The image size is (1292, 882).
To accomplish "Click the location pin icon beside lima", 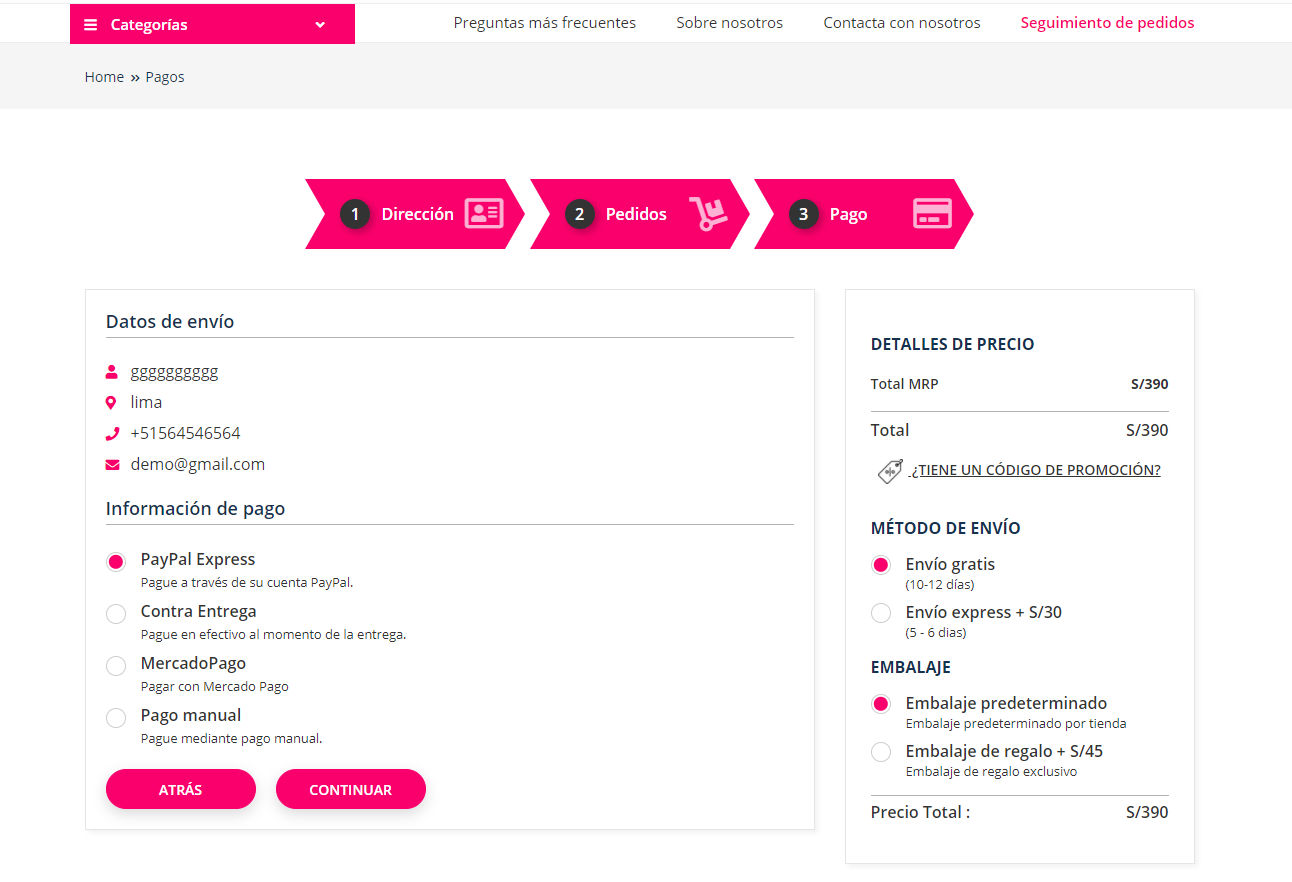I will coord(111,403).
